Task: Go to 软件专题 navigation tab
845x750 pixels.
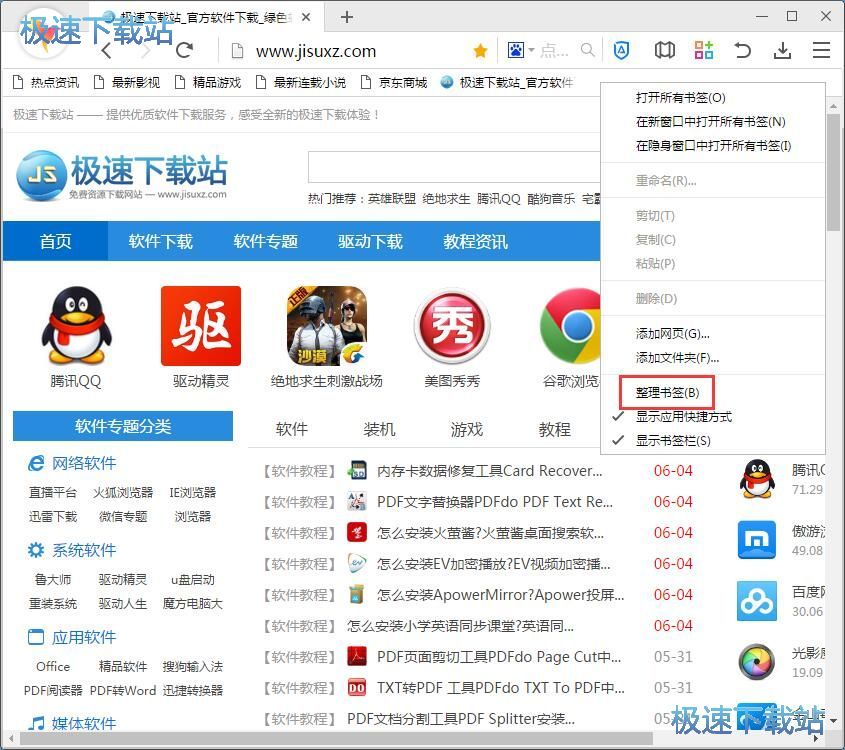Action: 265,241
